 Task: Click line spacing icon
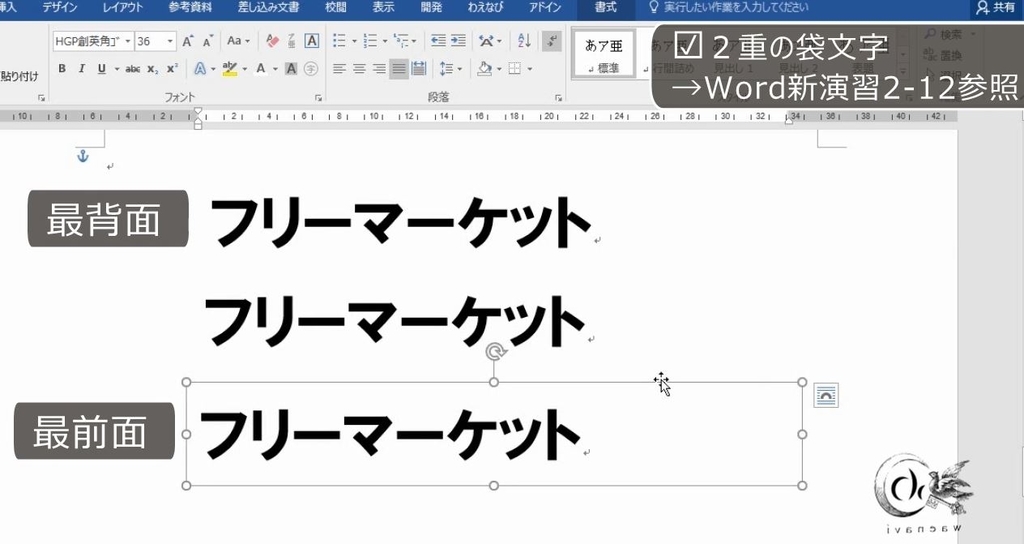pyautogui.click(x=447, y=69)
